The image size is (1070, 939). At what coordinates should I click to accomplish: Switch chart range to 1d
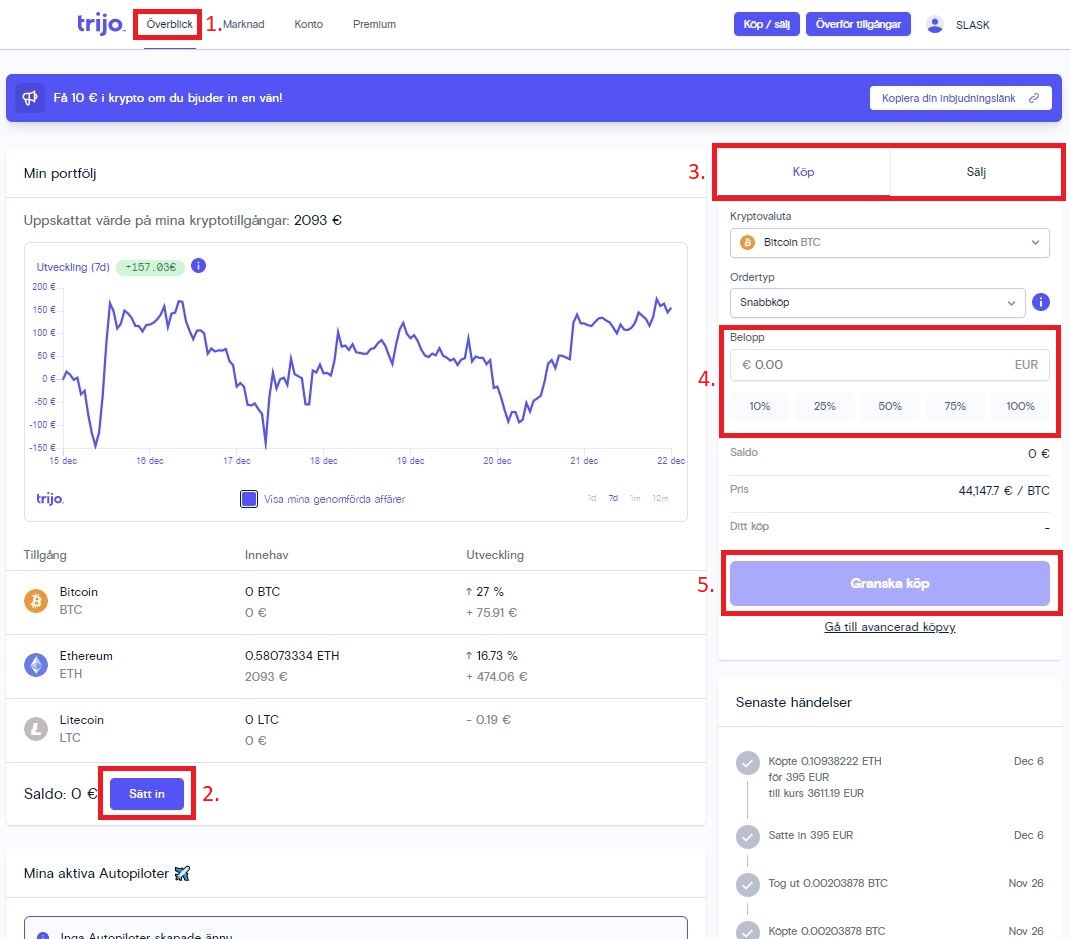coord(592,498)
